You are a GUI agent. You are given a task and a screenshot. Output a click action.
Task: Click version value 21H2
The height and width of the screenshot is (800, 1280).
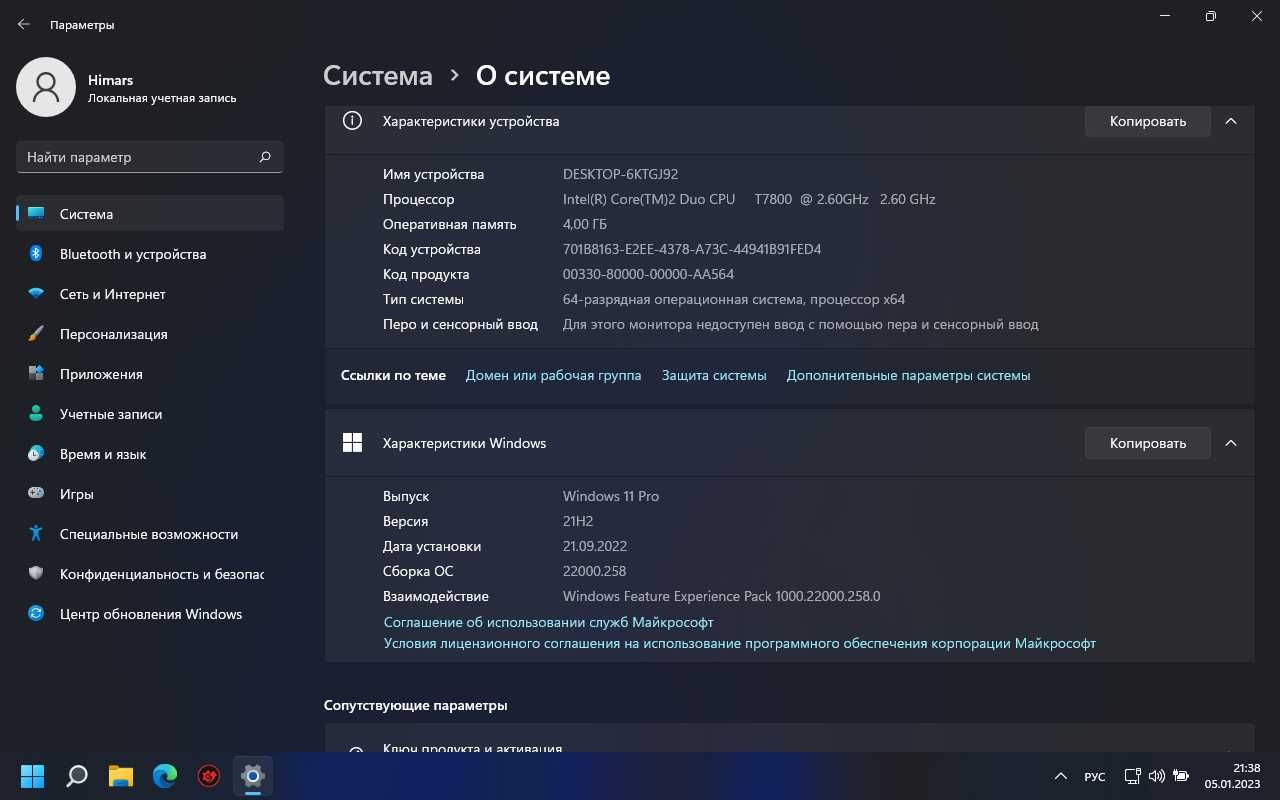[578, 521]
